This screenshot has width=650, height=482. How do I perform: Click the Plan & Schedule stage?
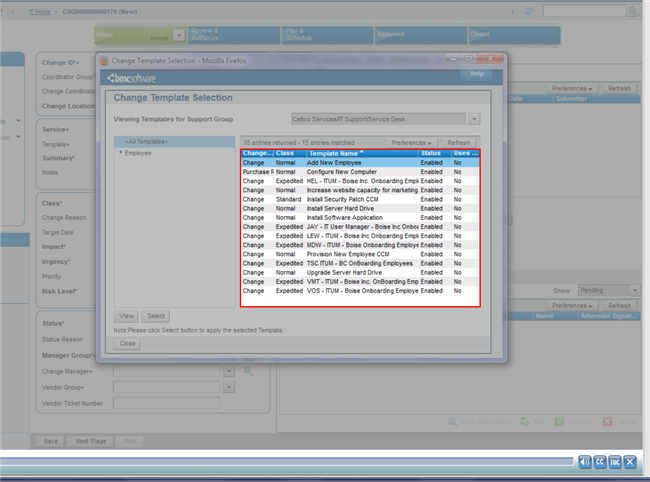pyautogui.click(x=327, y=35)
